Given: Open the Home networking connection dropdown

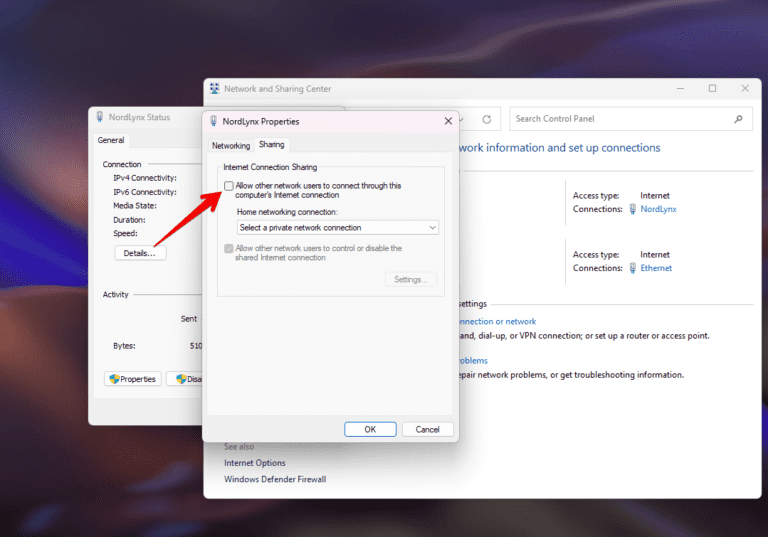Looking at the screenshot, I should 337,228.
